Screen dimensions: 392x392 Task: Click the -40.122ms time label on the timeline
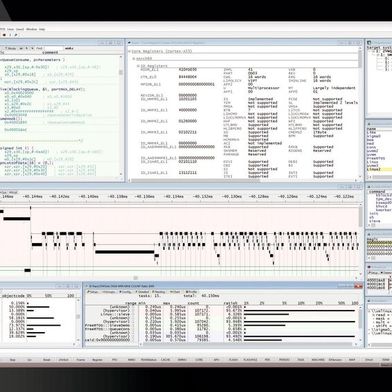(x=344, y=197)
